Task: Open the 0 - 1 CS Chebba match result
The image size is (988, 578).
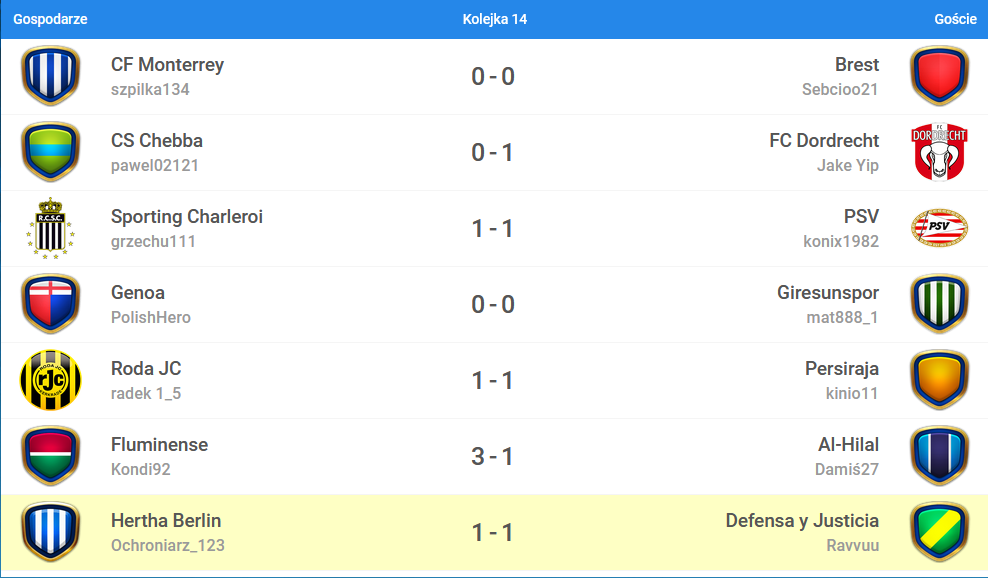Action: coord(493,153)
